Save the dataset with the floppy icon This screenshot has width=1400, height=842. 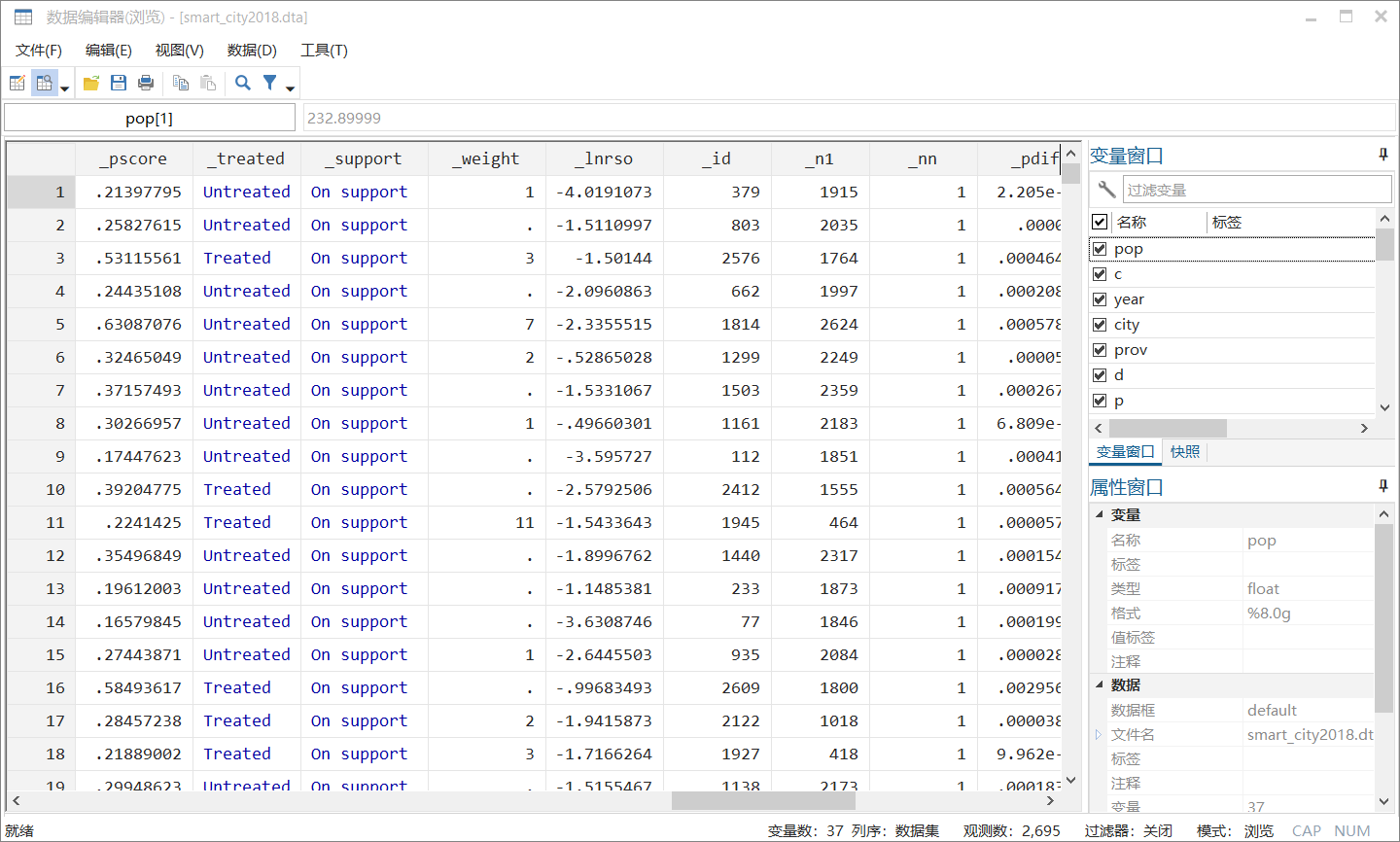coord(119,84)
